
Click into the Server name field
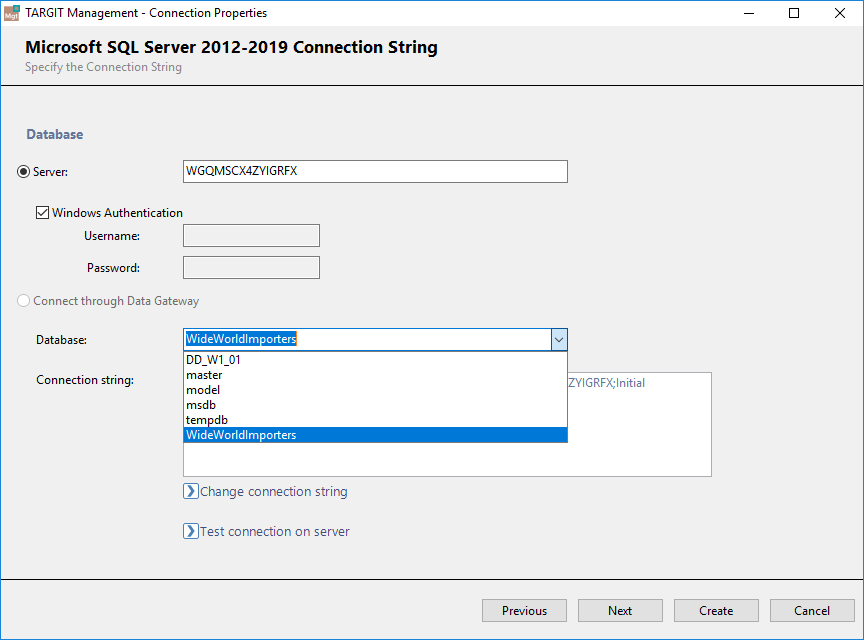click(x=375, y=172)
